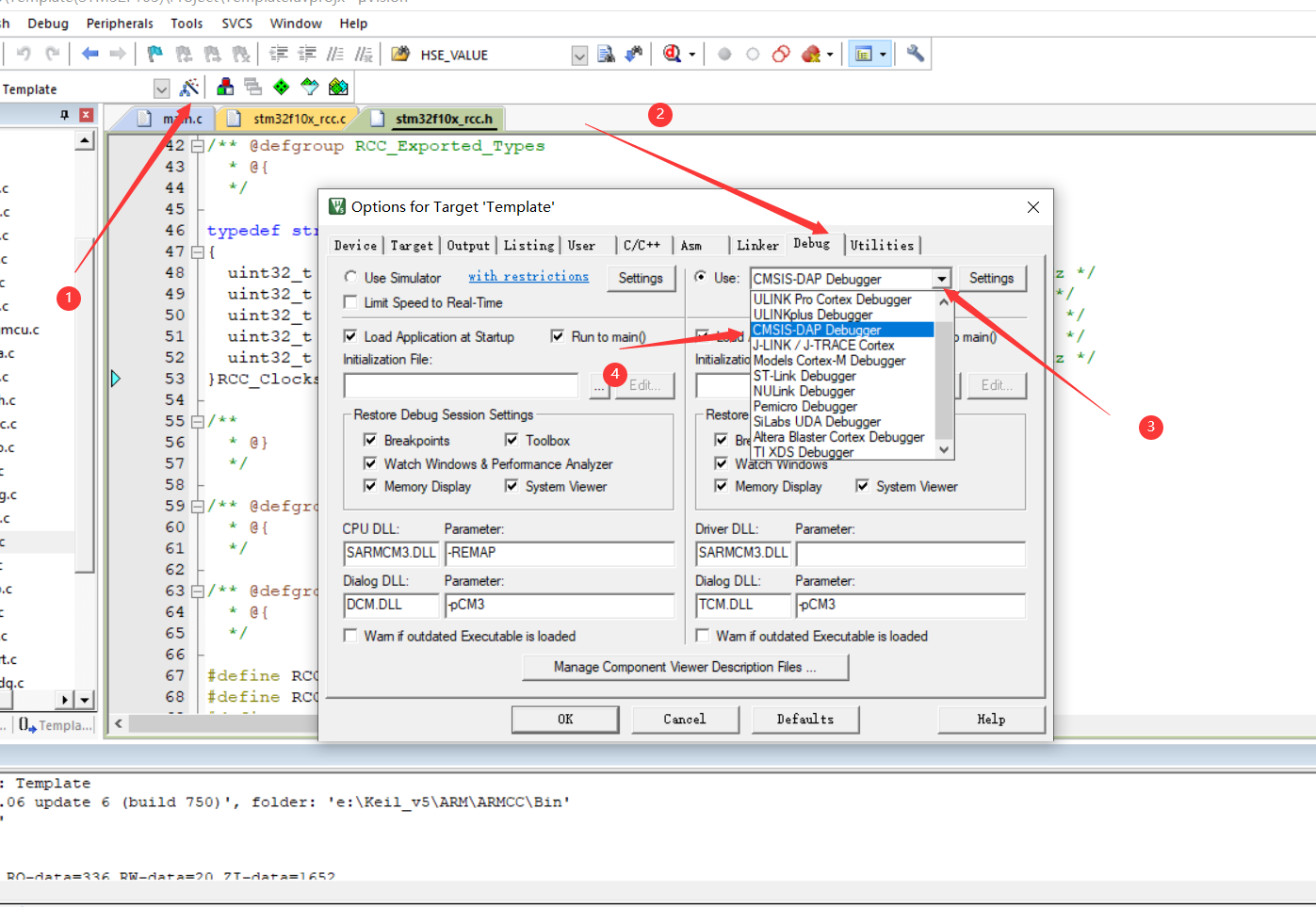Insert a breakpoint with the grey dot icon

tap(724, 54)
